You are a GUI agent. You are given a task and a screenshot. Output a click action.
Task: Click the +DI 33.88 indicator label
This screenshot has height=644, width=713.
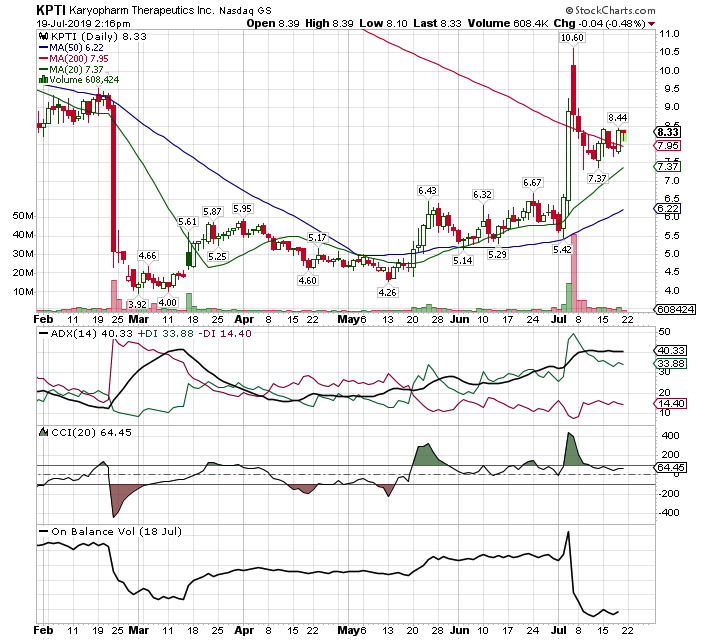click(164, 333)
